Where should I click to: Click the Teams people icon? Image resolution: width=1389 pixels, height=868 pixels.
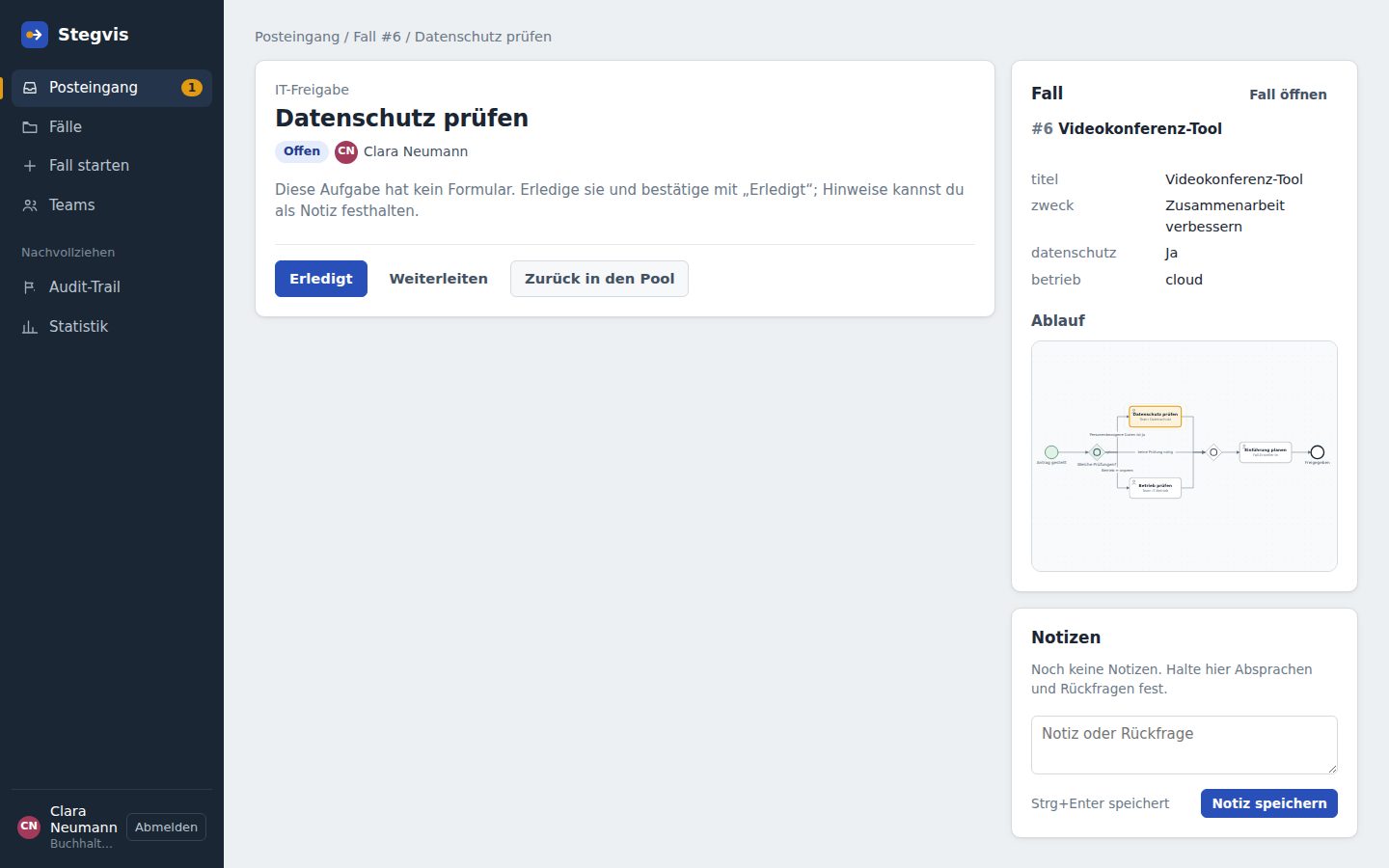[30, 205]
